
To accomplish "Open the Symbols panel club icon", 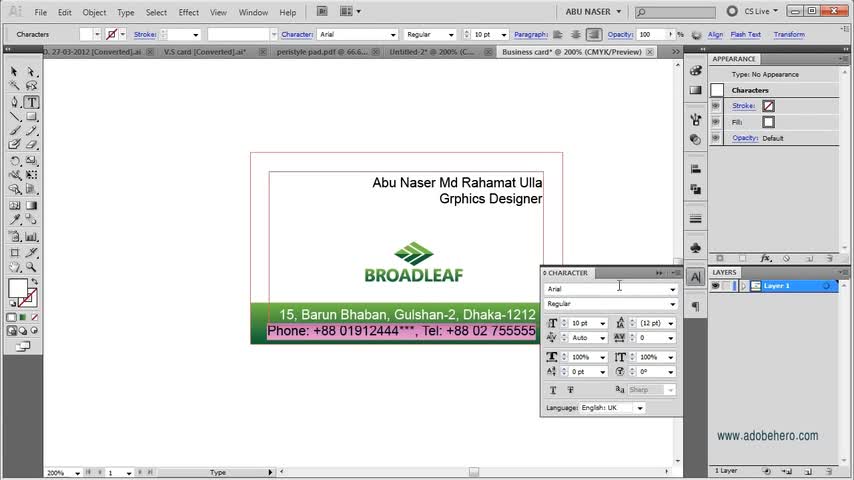I will point(696,248).
